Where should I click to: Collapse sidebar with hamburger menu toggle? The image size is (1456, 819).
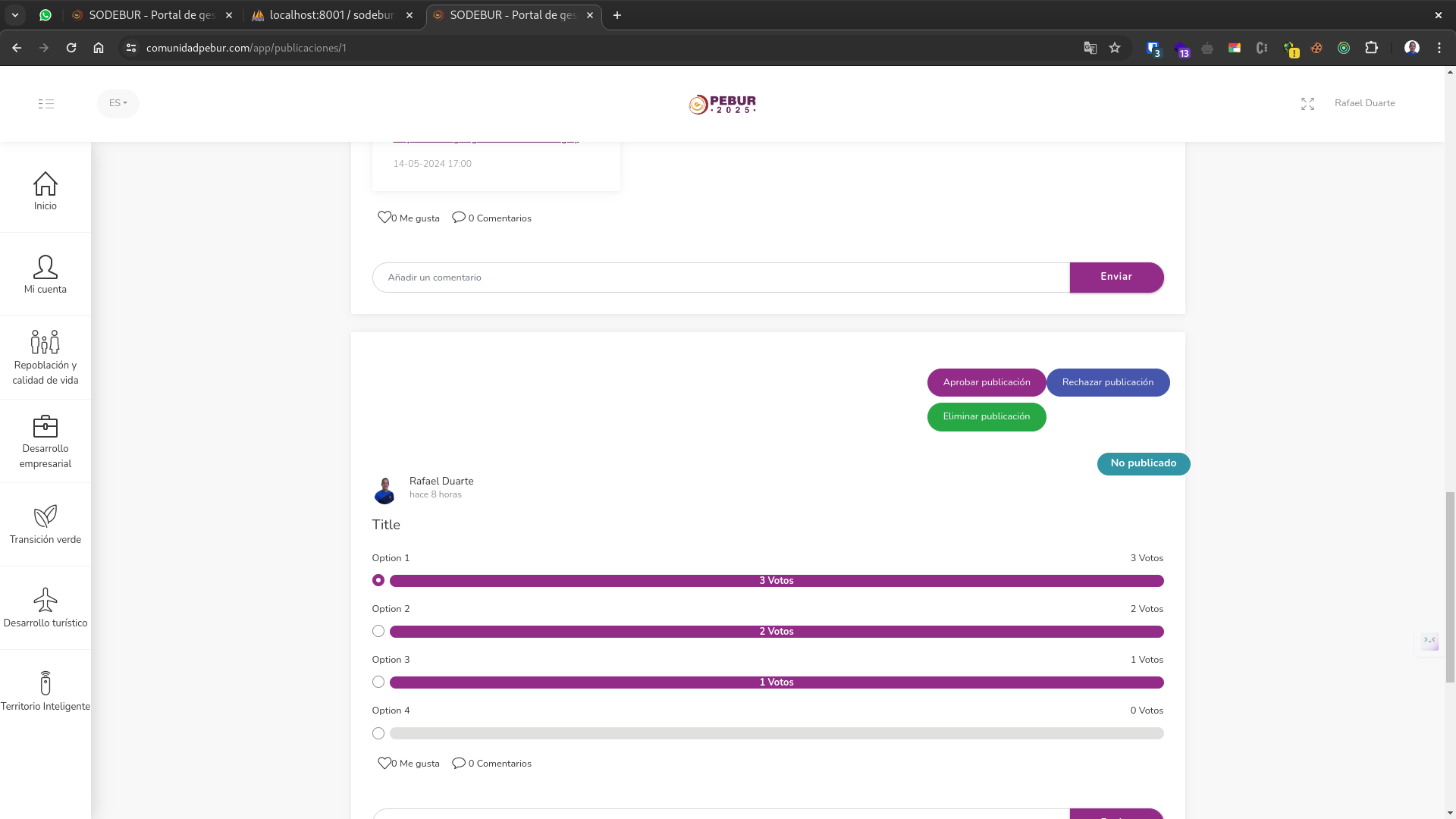tap(46, 104)
